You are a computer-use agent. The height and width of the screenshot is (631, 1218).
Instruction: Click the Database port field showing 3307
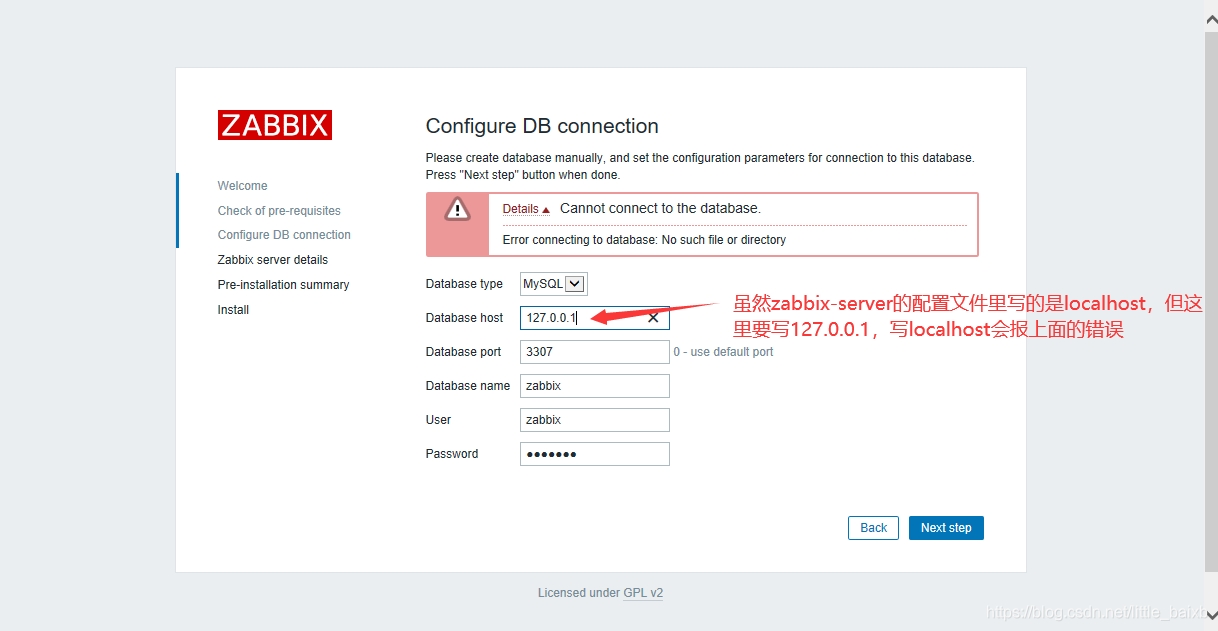tap(594, 352)
